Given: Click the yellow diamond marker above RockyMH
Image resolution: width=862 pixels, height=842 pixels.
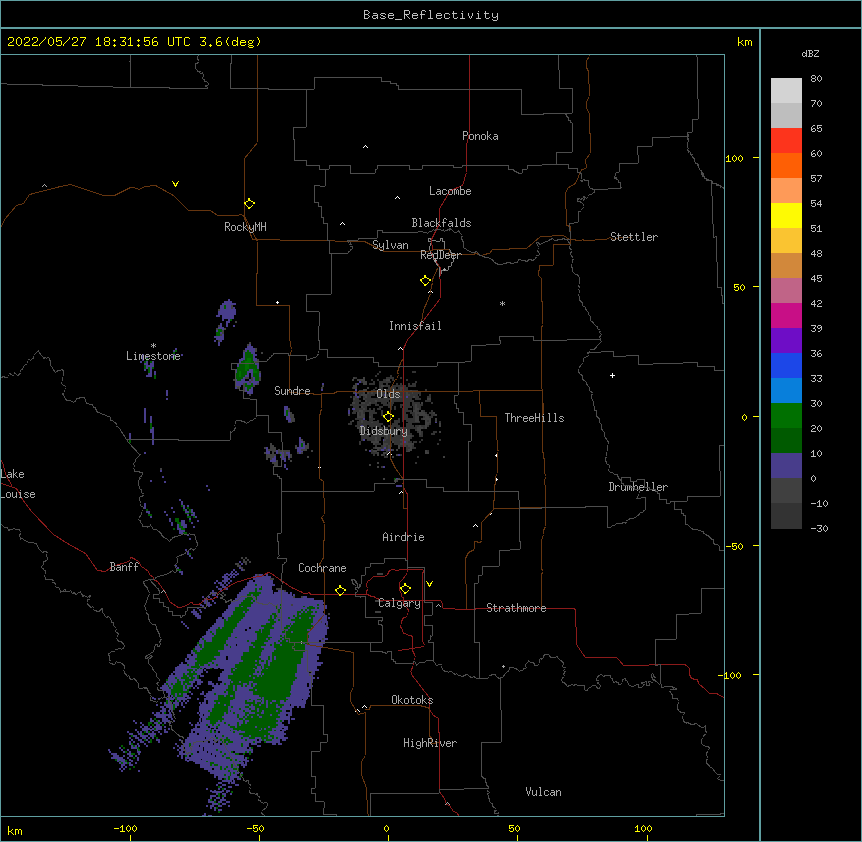Looking at the screenshot, I should click(249, 204).
